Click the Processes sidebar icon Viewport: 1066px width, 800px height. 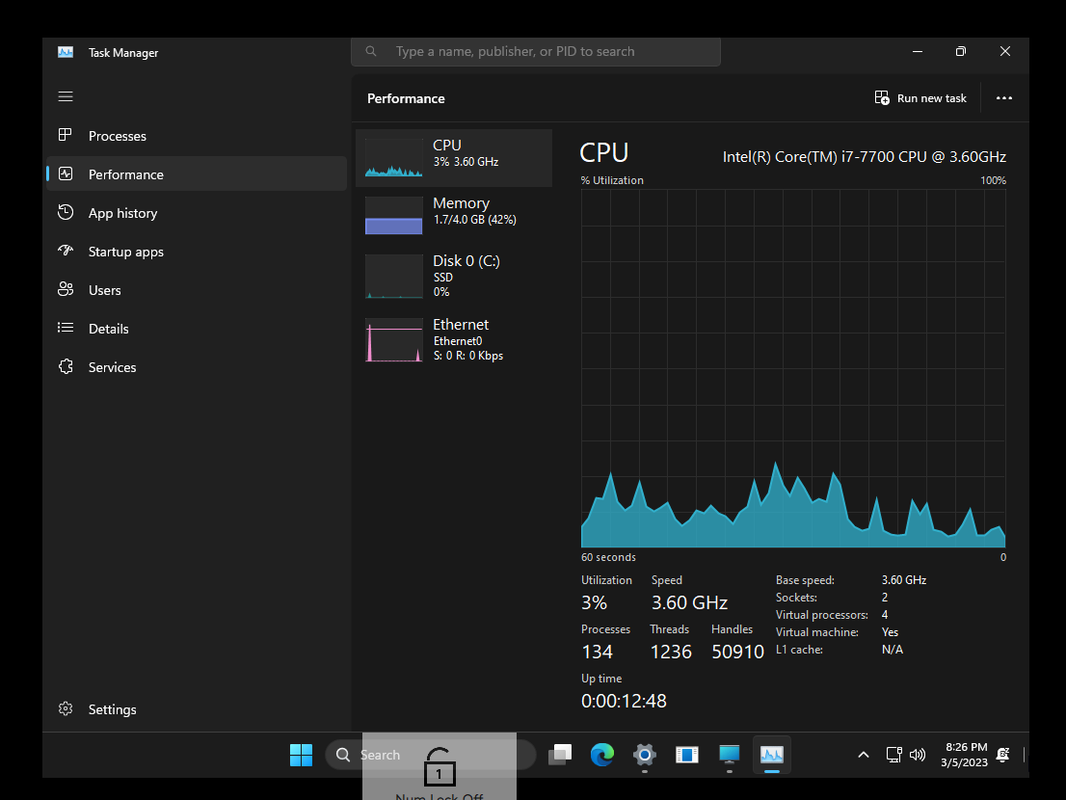pyautogui.click(x=65, y=135)
